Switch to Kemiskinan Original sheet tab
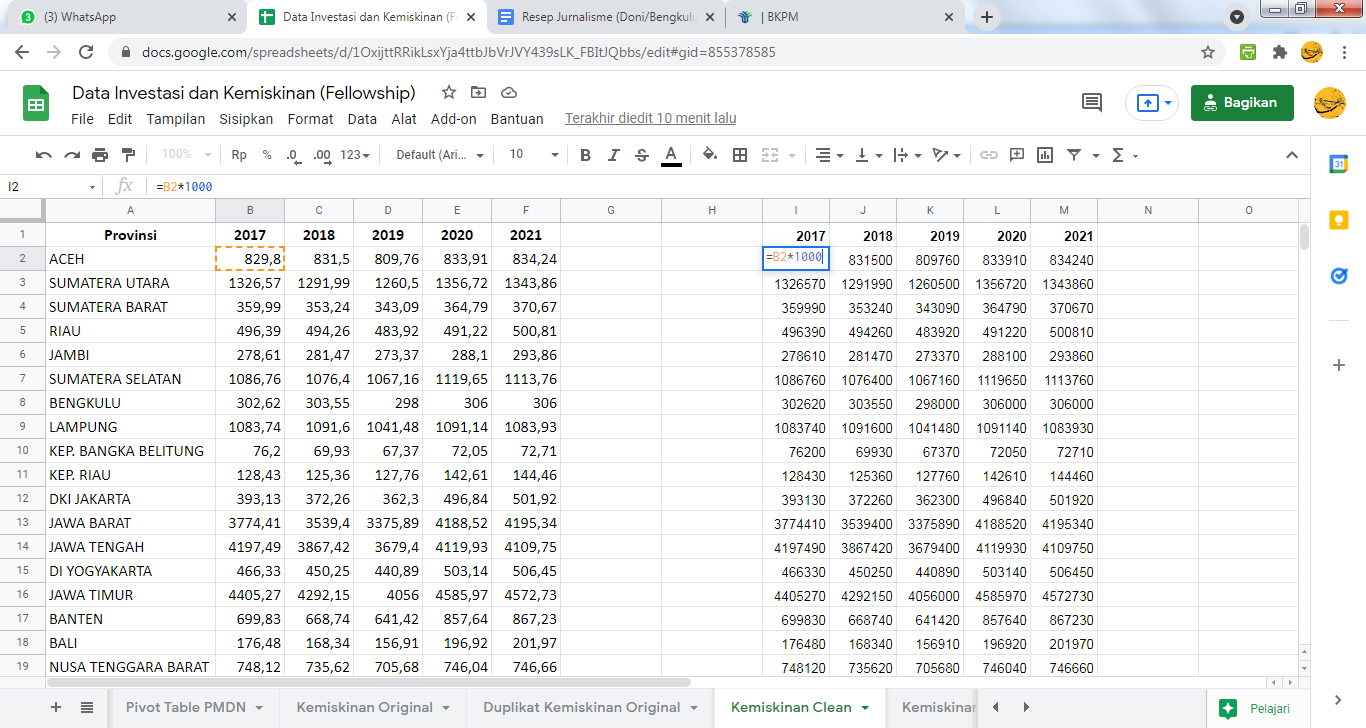The width and height of the screenshot is (1366, 728). (x=364, y=707)
